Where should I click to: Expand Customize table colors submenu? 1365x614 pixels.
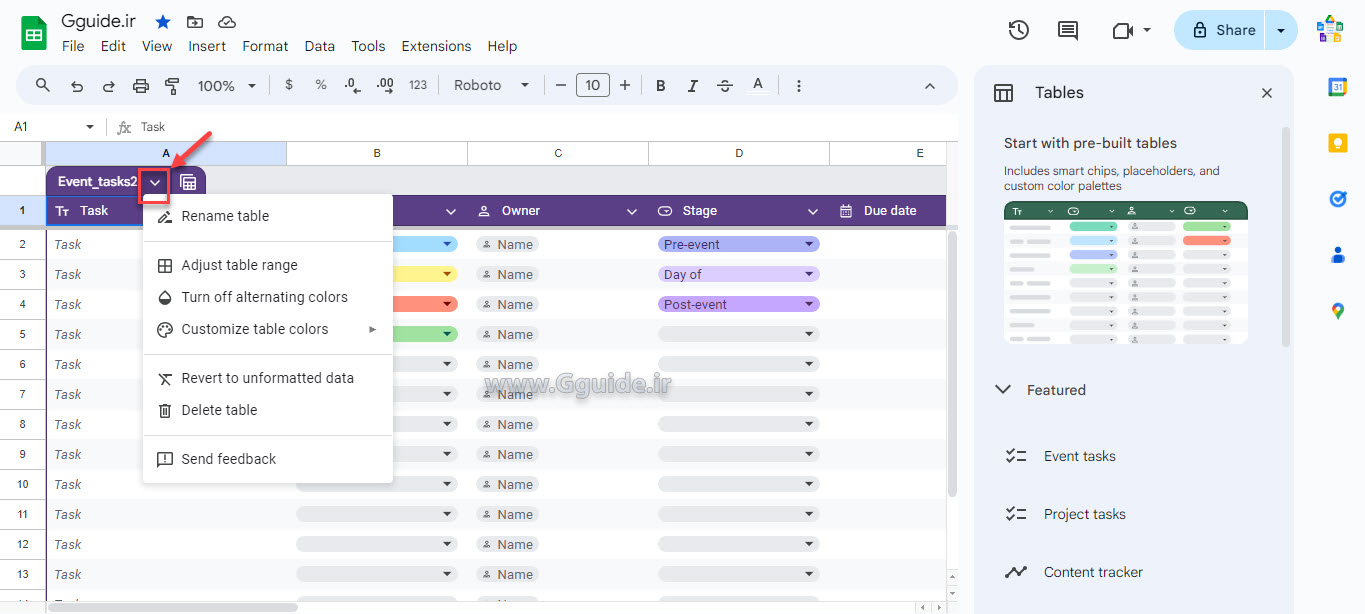coord(255,329)
